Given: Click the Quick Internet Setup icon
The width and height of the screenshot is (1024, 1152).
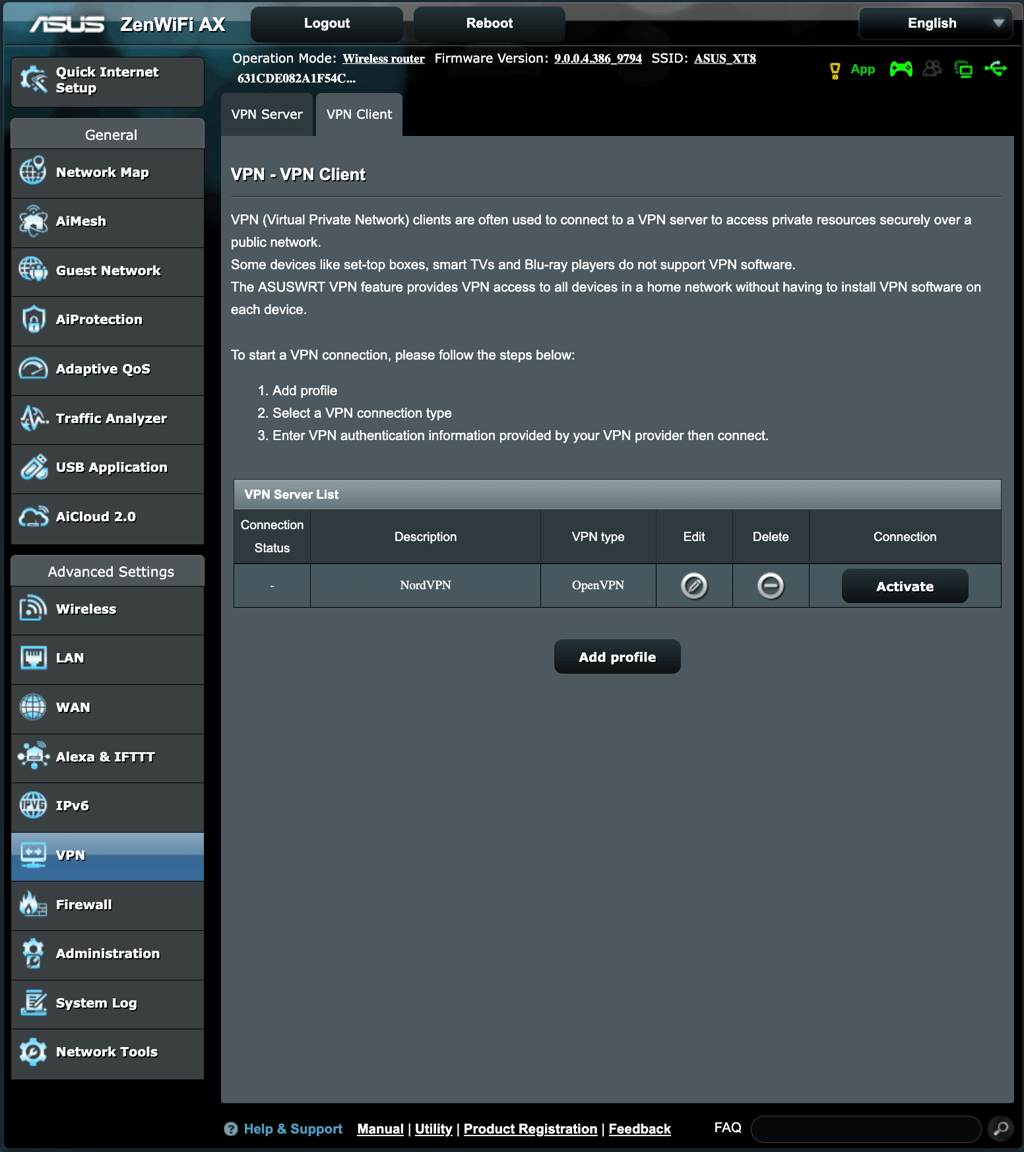Looking at the screenshot, I should coord(33,79).
